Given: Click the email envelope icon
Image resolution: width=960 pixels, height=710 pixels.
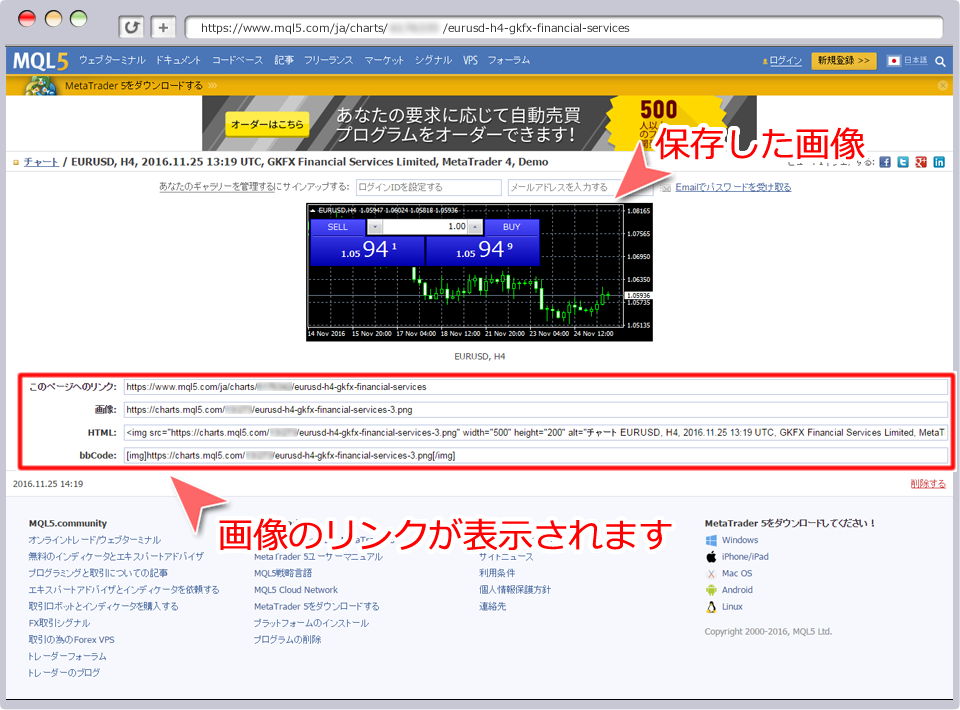Looking at the screenshot, I should [x=665, y=188].
